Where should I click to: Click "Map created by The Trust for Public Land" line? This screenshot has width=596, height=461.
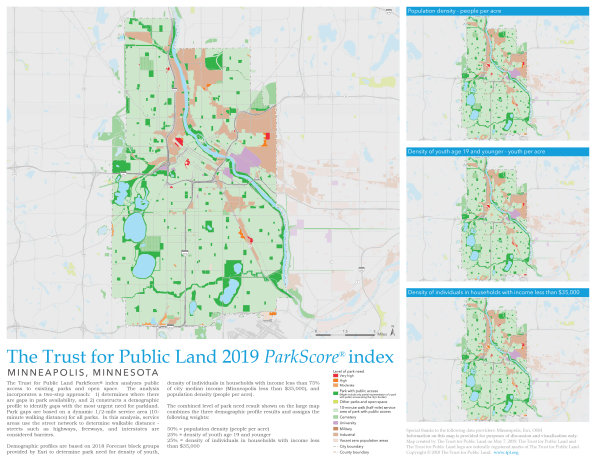click(491, 442)
